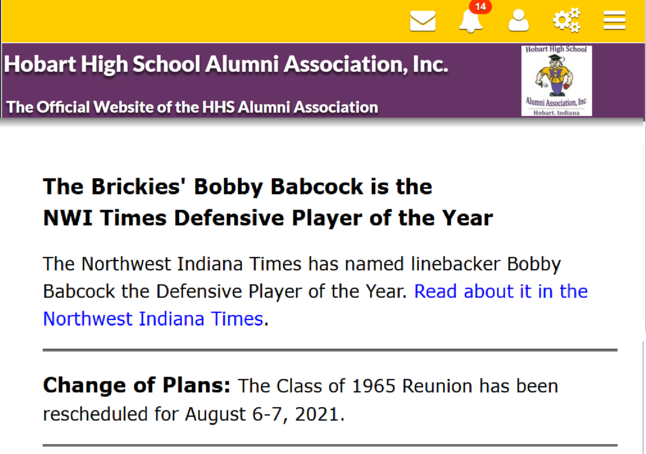Click the divider line below Babcock article
The image size is (646, 454).
tap(330, 350)
